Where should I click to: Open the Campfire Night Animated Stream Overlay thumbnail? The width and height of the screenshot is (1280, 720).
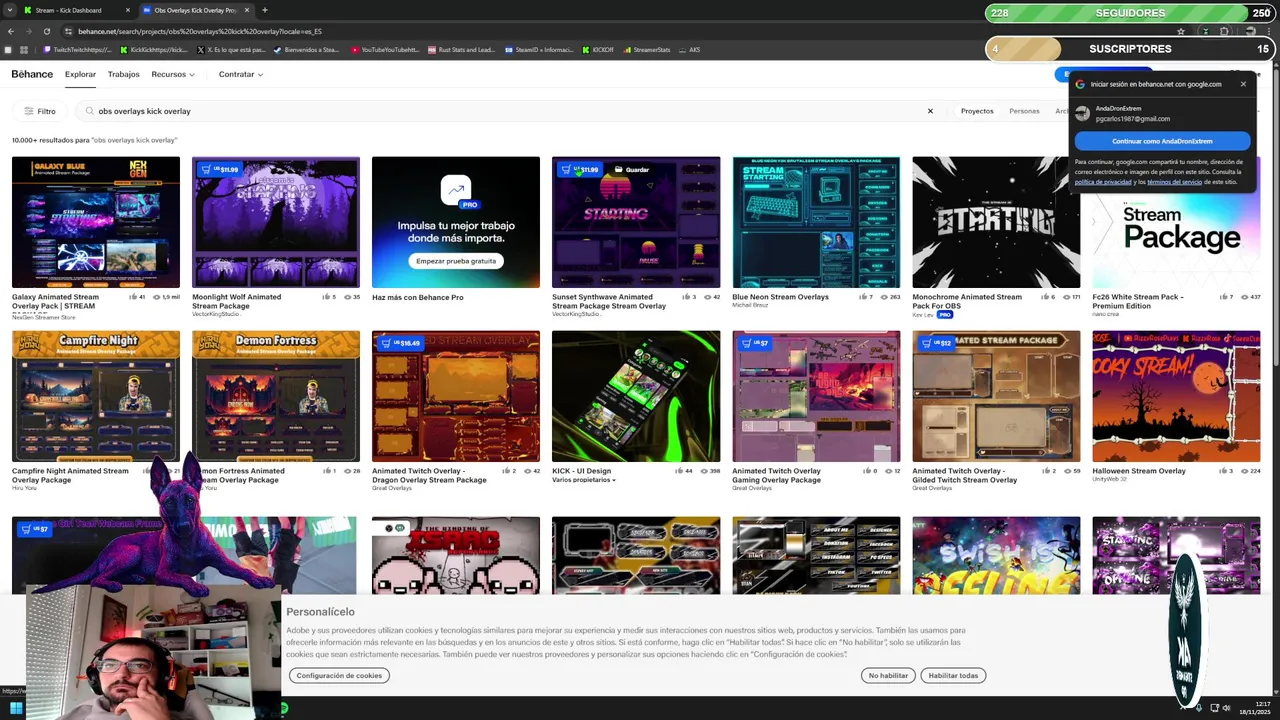[96, 396]
